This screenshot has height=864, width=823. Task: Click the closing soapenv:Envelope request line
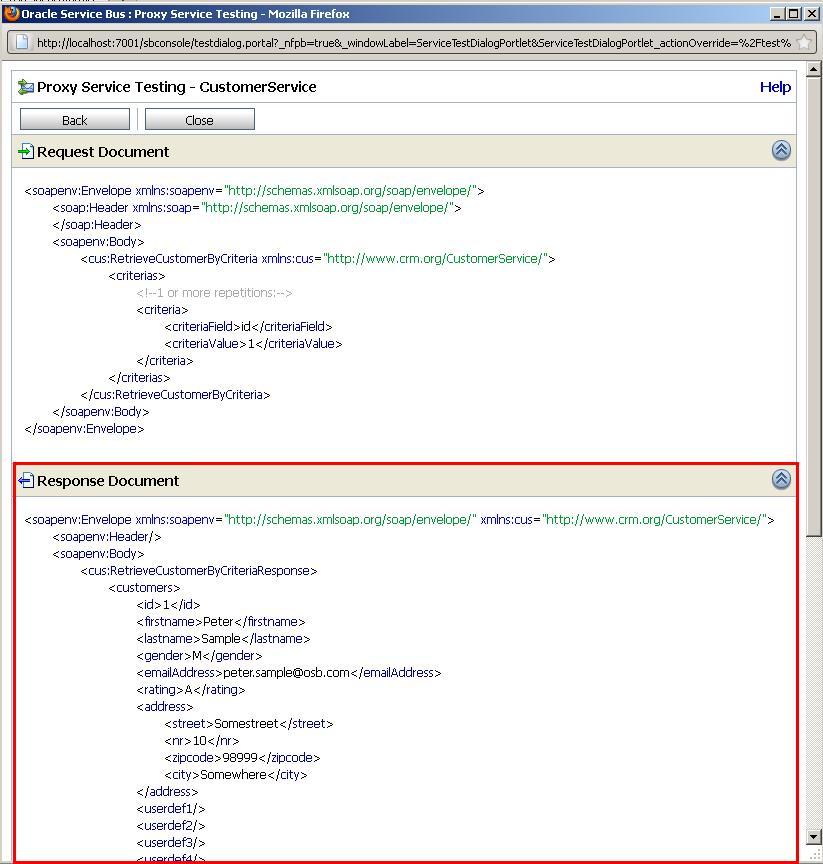tap(84, 429)
